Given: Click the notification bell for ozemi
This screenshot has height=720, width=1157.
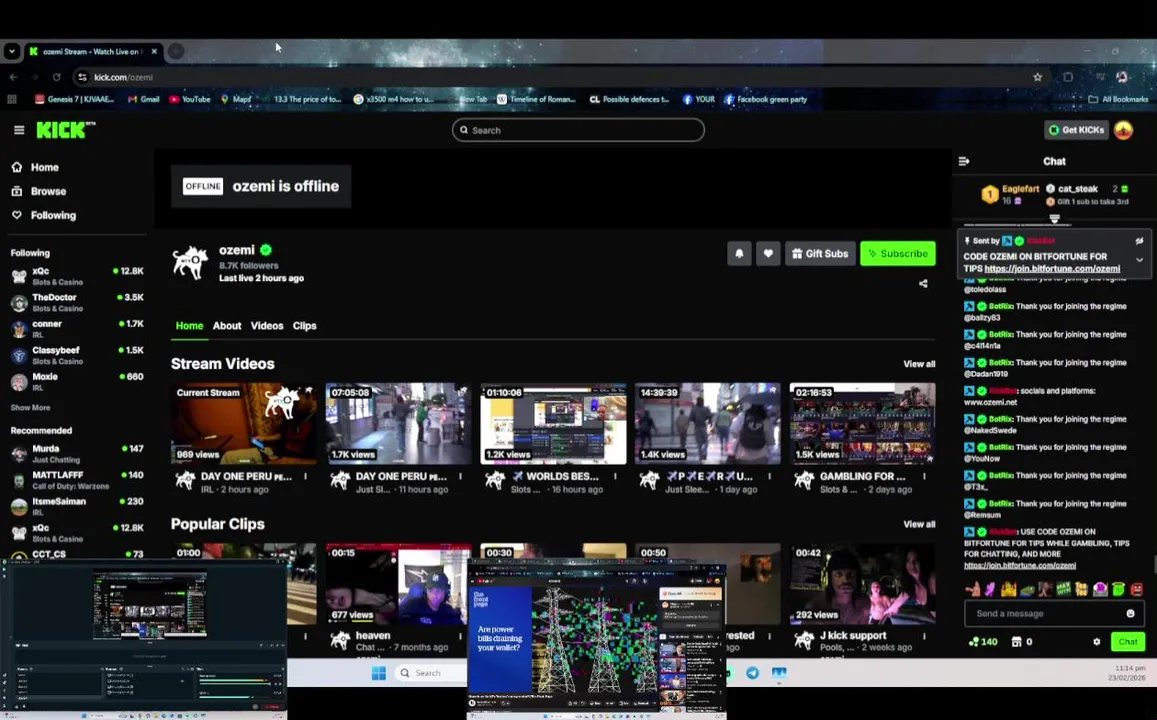Looking at the screenshot, I should pyautogui.click(x=739, y=254).
